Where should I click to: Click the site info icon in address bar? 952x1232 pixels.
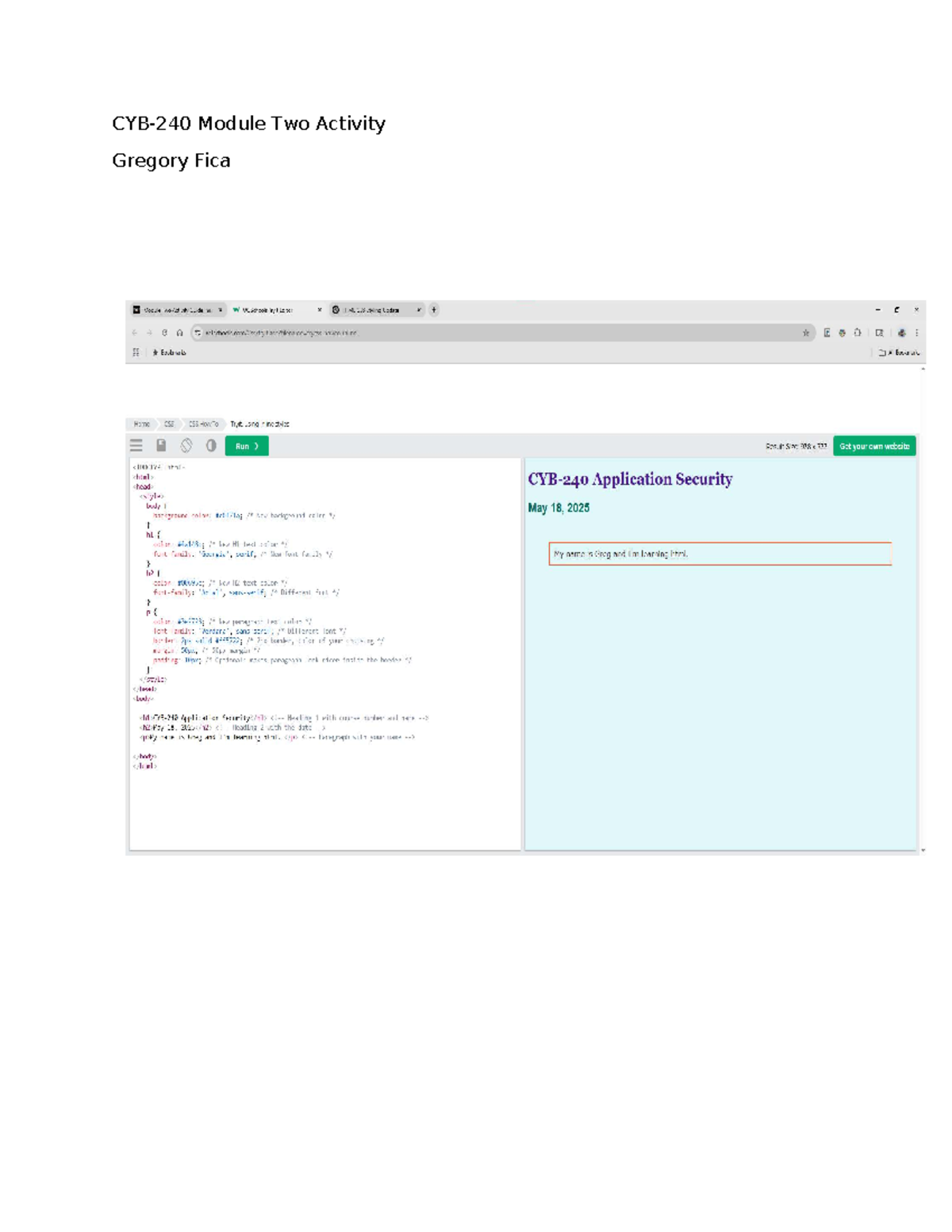[x=198, y=333]
